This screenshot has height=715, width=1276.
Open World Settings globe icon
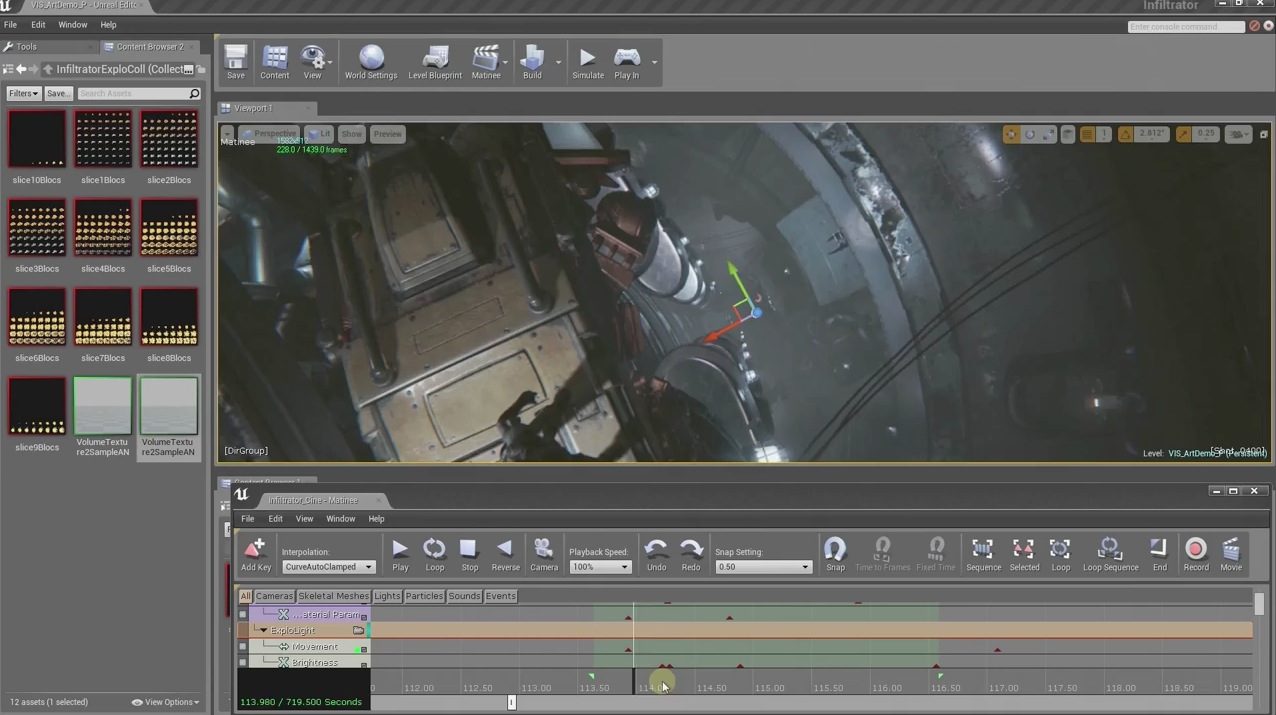point(371,62)
